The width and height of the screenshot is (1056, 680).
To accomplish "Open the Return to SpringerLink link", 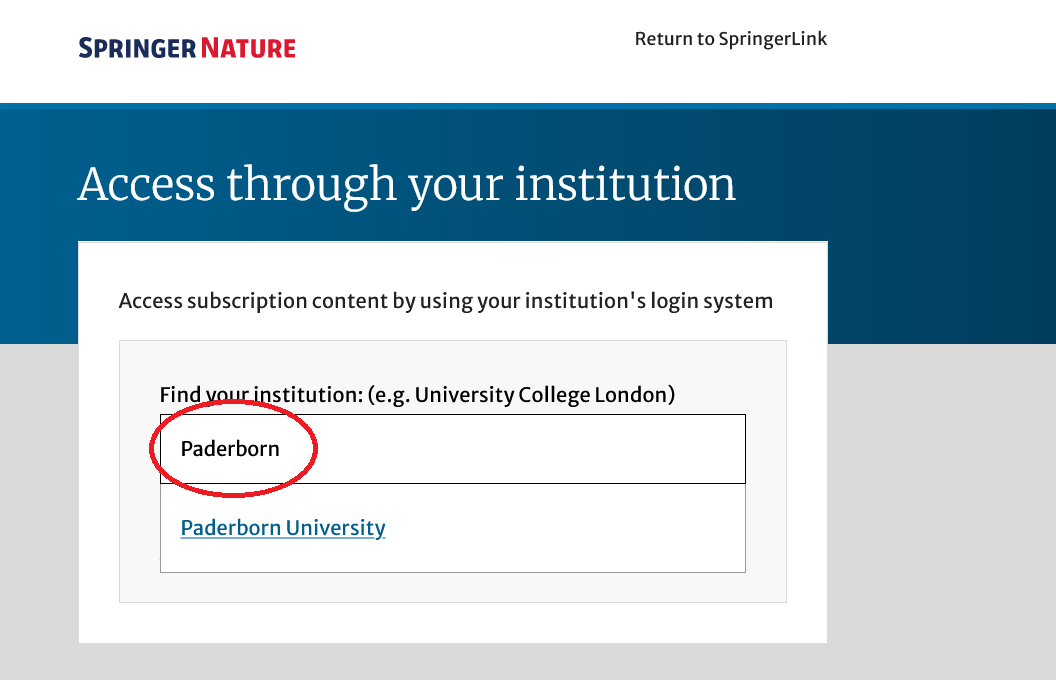I will pyautogui.click(x=731, y=39).
